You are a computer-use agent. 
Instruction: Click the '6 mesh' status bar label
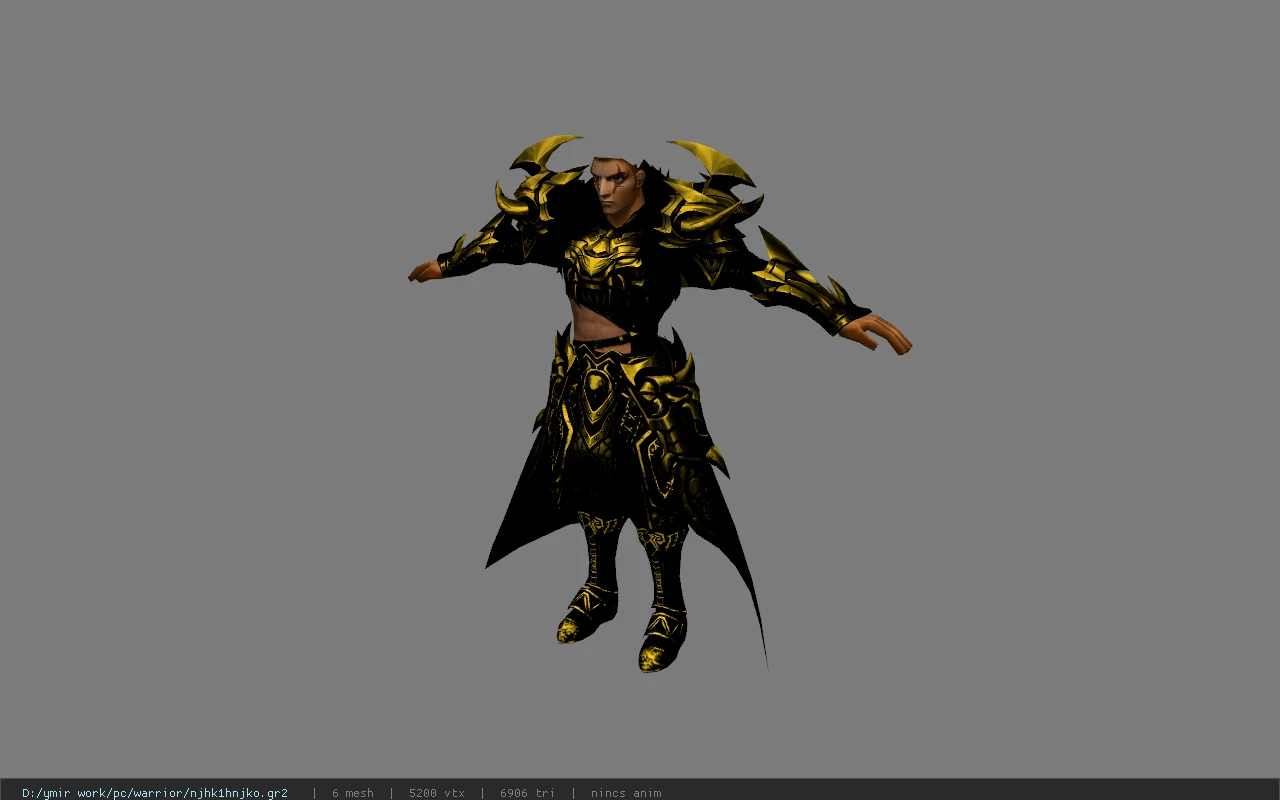tap(352, 793)
